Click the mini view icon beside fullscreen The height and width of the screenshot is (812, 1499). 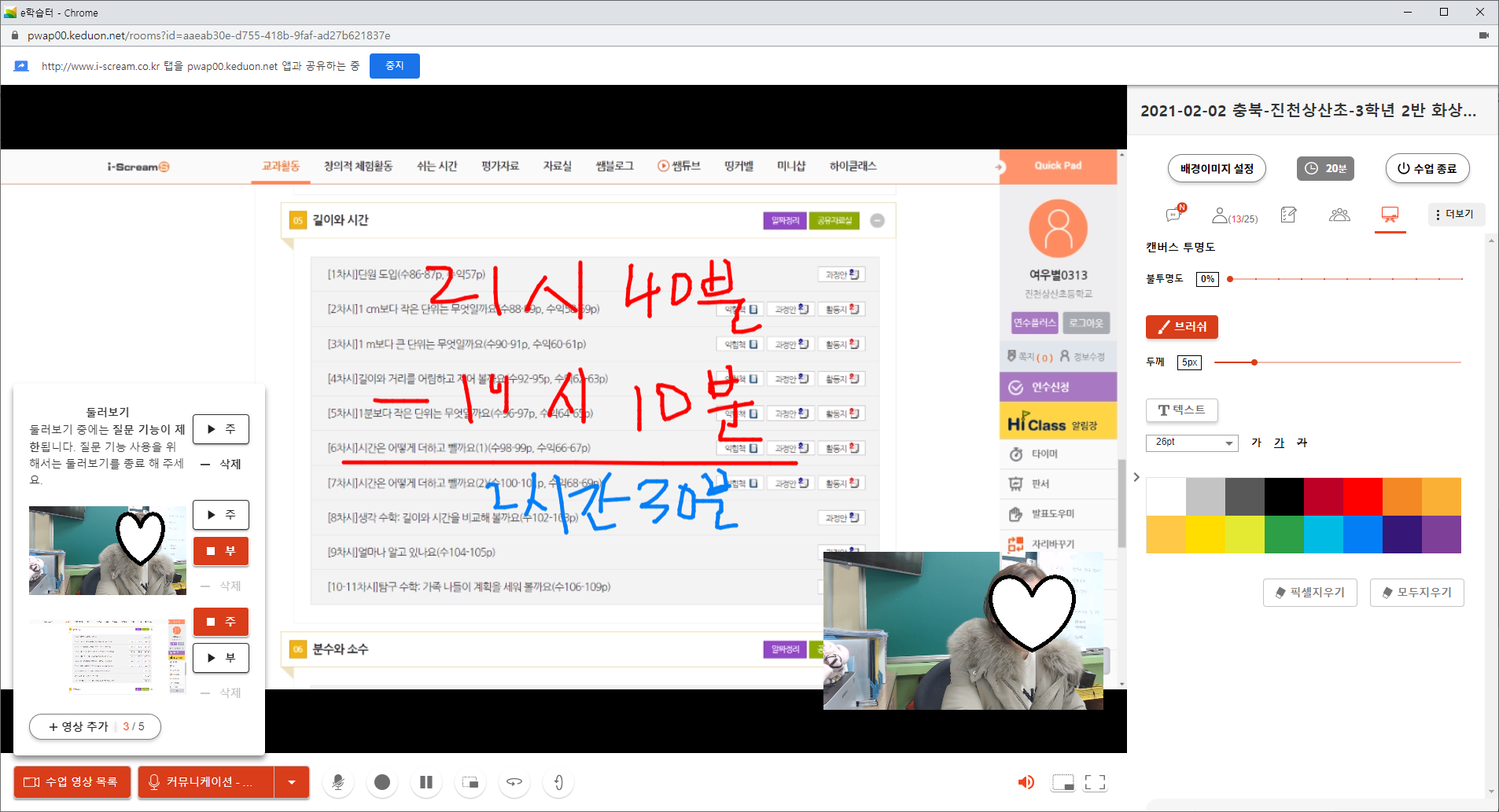[x=1063, y=782]
